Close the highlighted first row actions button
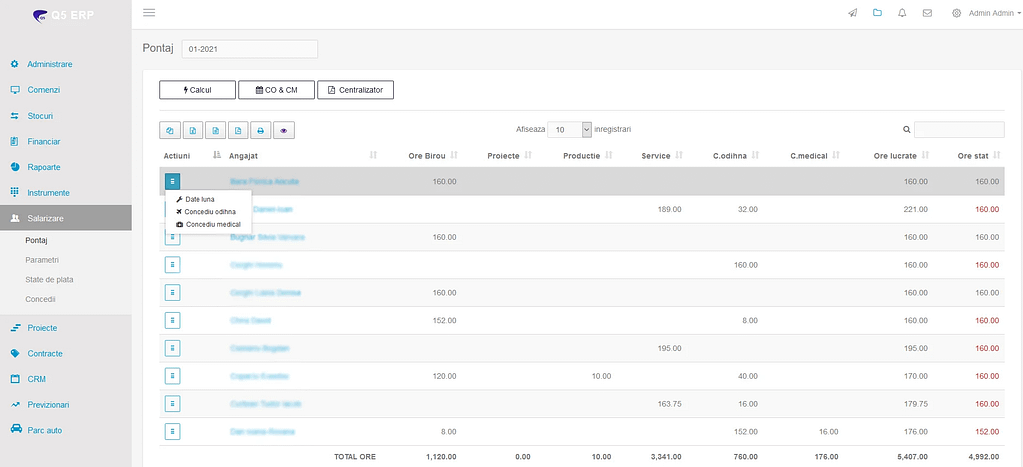The width and height of the screenshot is (1023, 467). point(172,181)
